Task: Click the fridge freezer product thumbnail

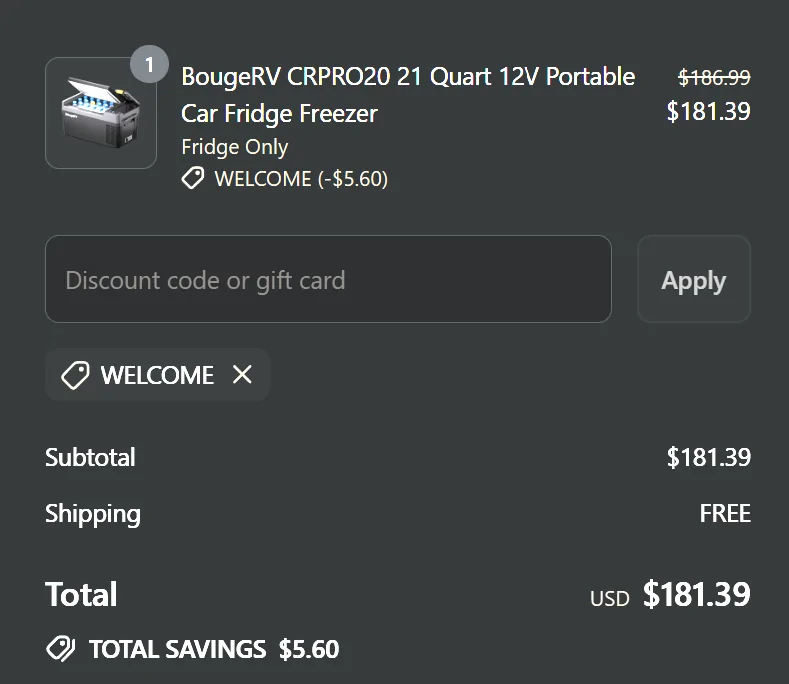Action: pyautogui.click(x=101, y=113)
